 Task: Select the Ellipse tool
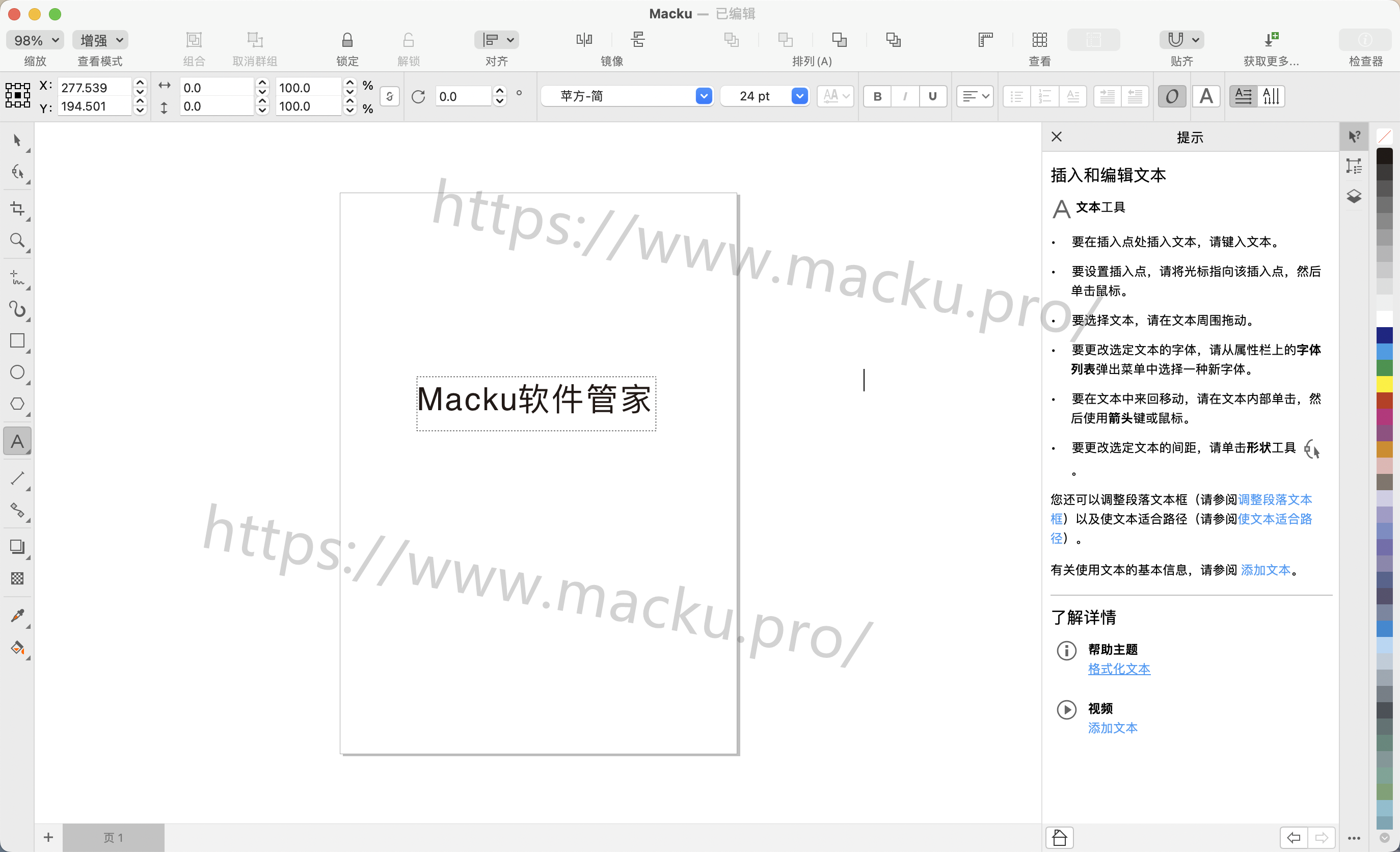pos(17,371)
